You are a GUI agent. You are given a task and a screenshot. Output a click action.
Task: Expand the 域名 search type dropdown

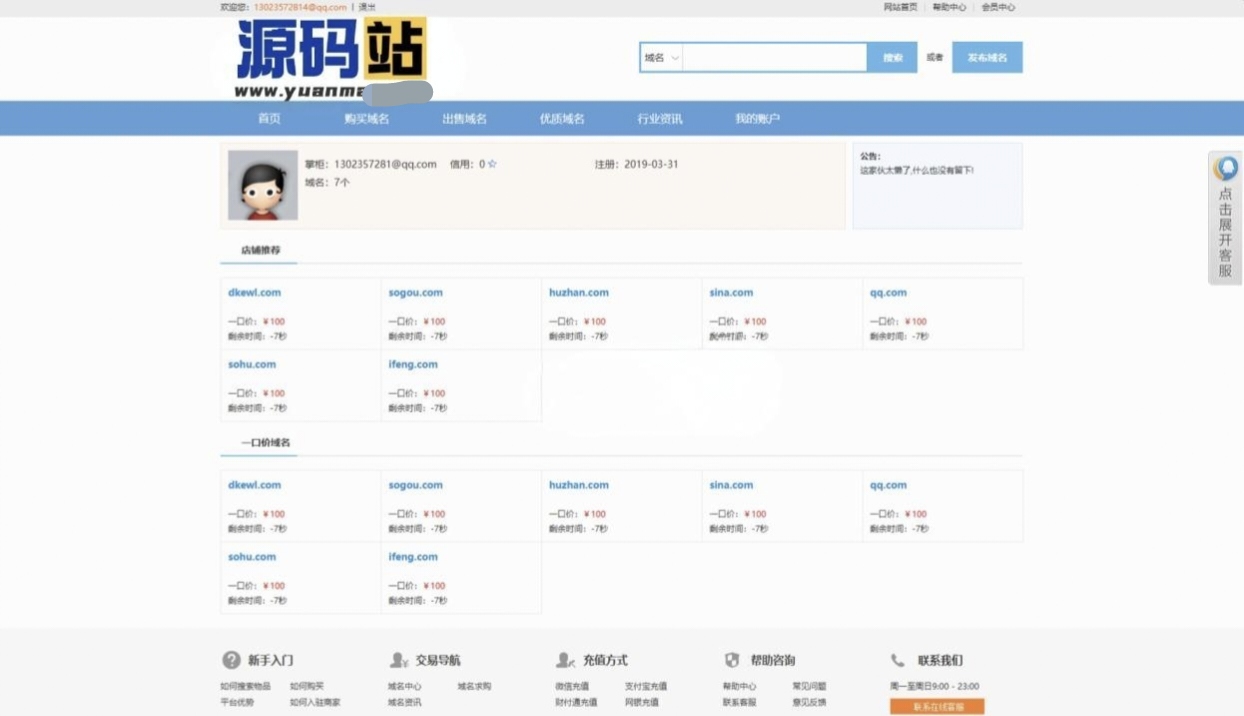point(661,58)
